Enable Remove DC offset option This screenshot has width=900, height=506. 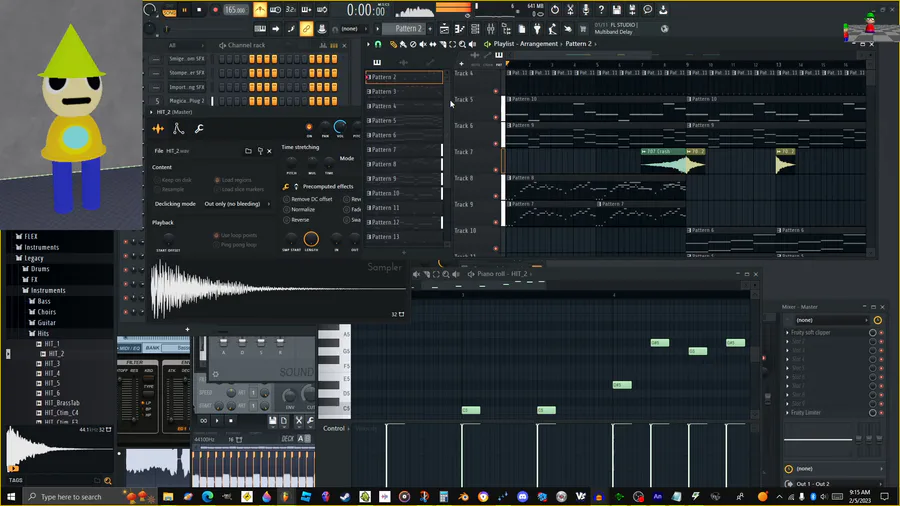pyautogui.click(x=308, y=199)
